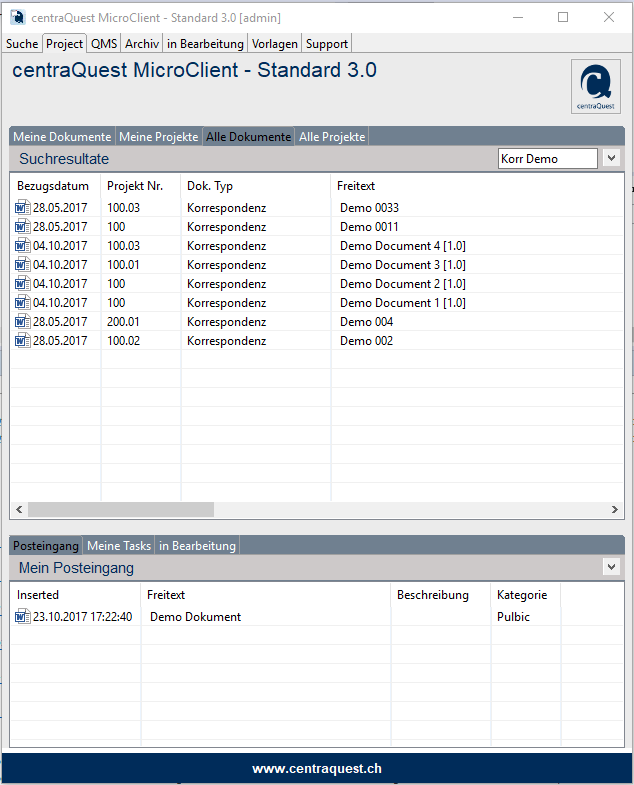Click the app icon in title bar
The image size is (634, 785).
(18, 18)
